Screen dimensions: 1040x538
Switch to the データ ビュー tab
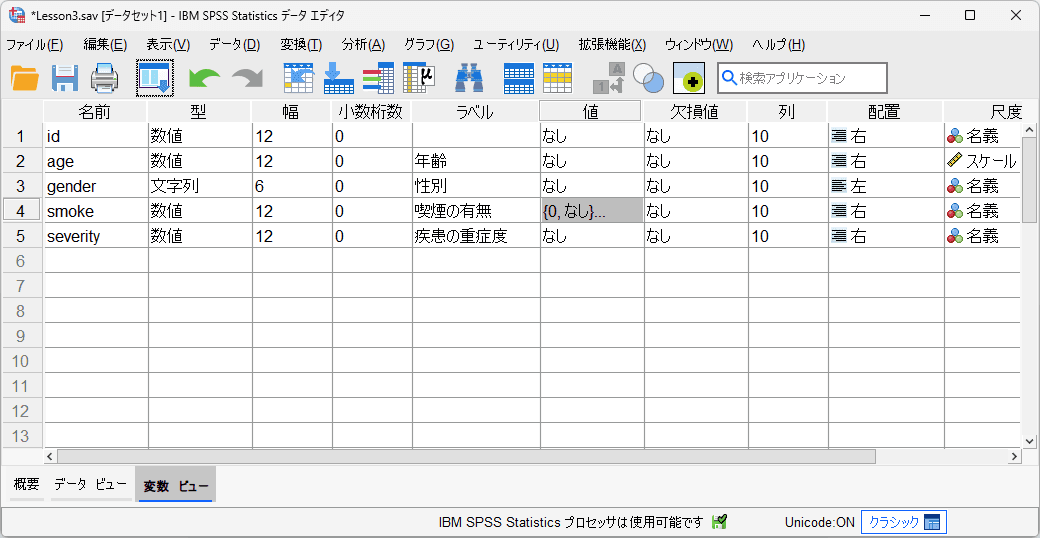pyautogui.click(x=91, y=485)
